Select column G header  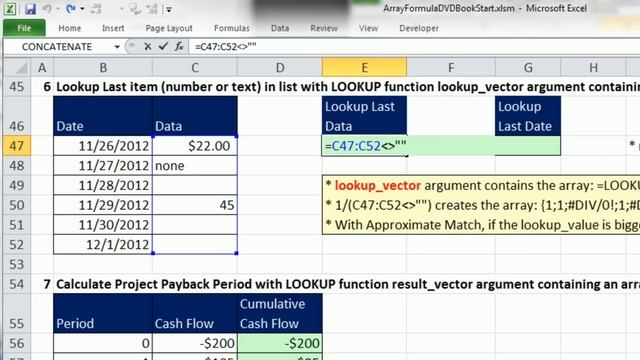[528, 67]
